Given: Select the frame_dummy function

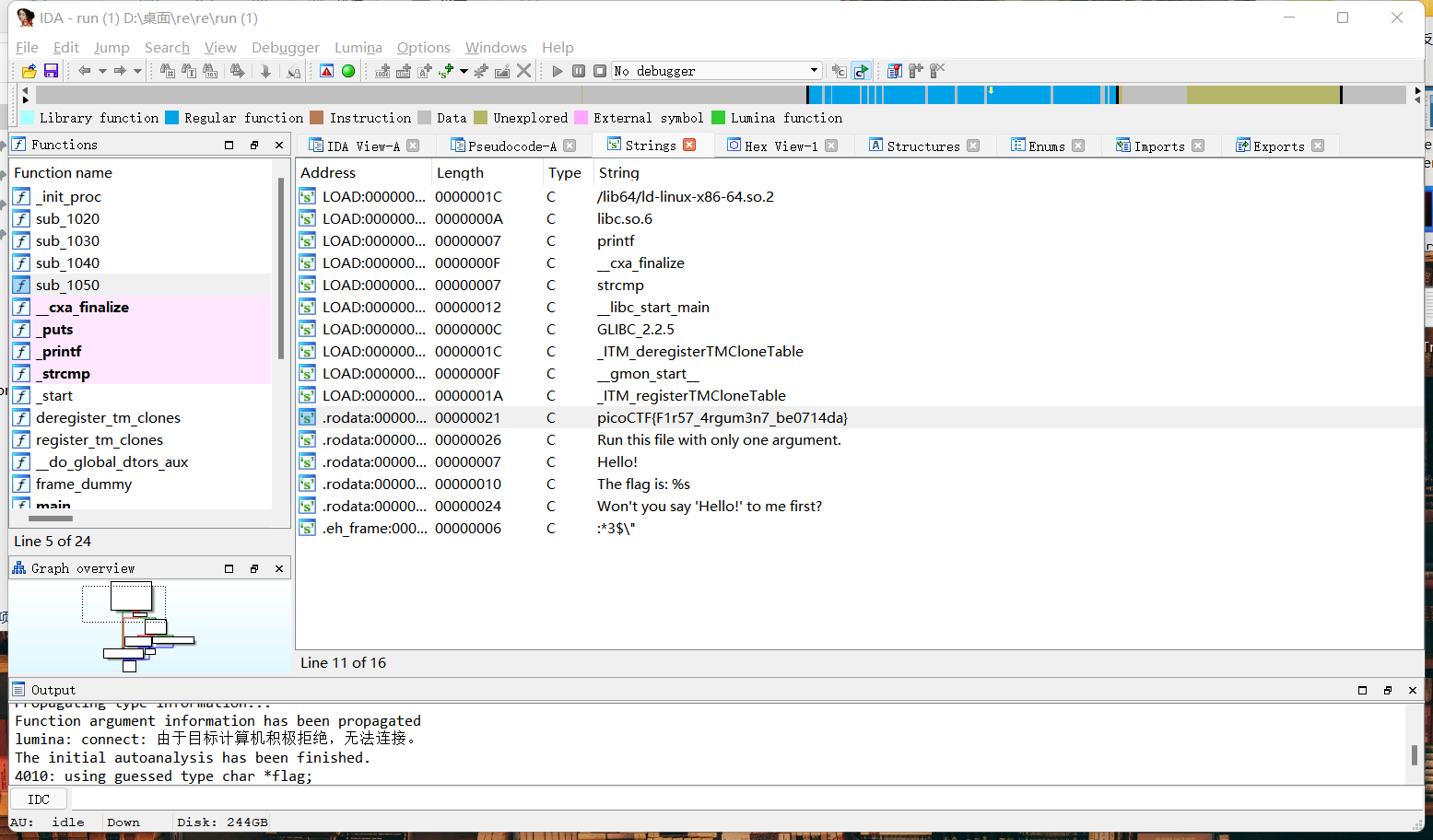Looking at the screenshot, I should pyautogui.click(x=141, y=484).
